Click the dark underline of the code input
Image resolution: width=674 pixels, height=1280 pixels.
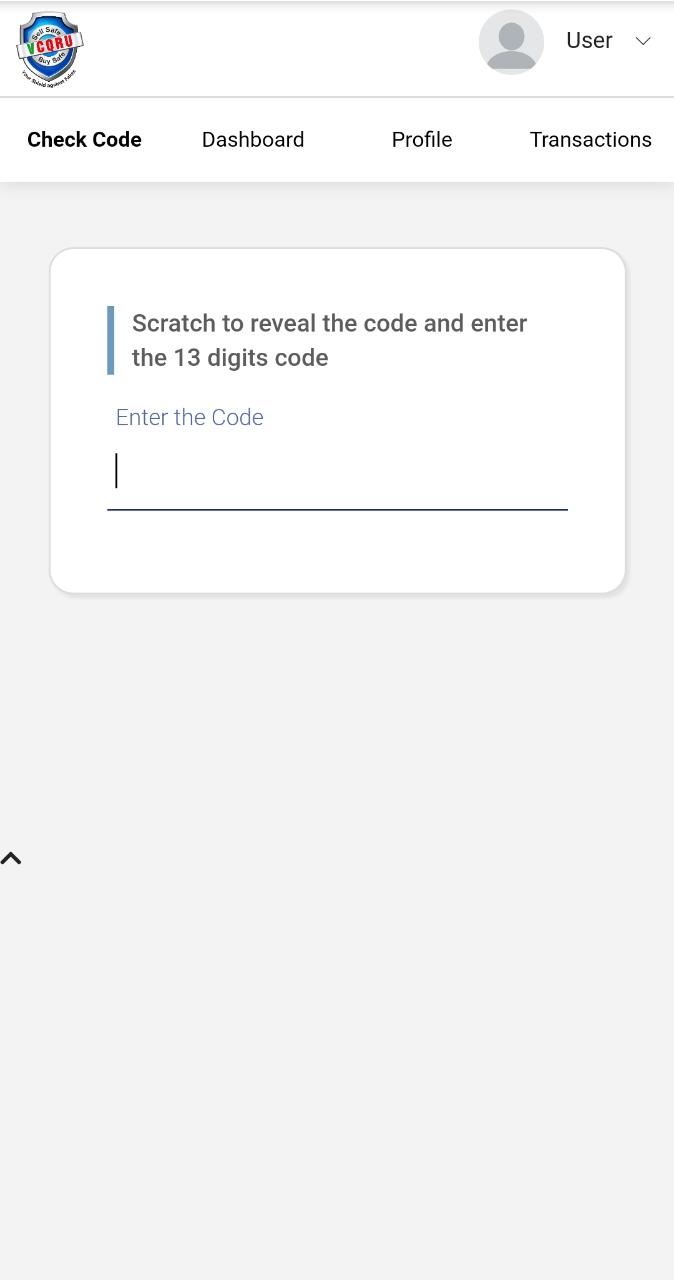pyautogui.click(x=337, y=510)
